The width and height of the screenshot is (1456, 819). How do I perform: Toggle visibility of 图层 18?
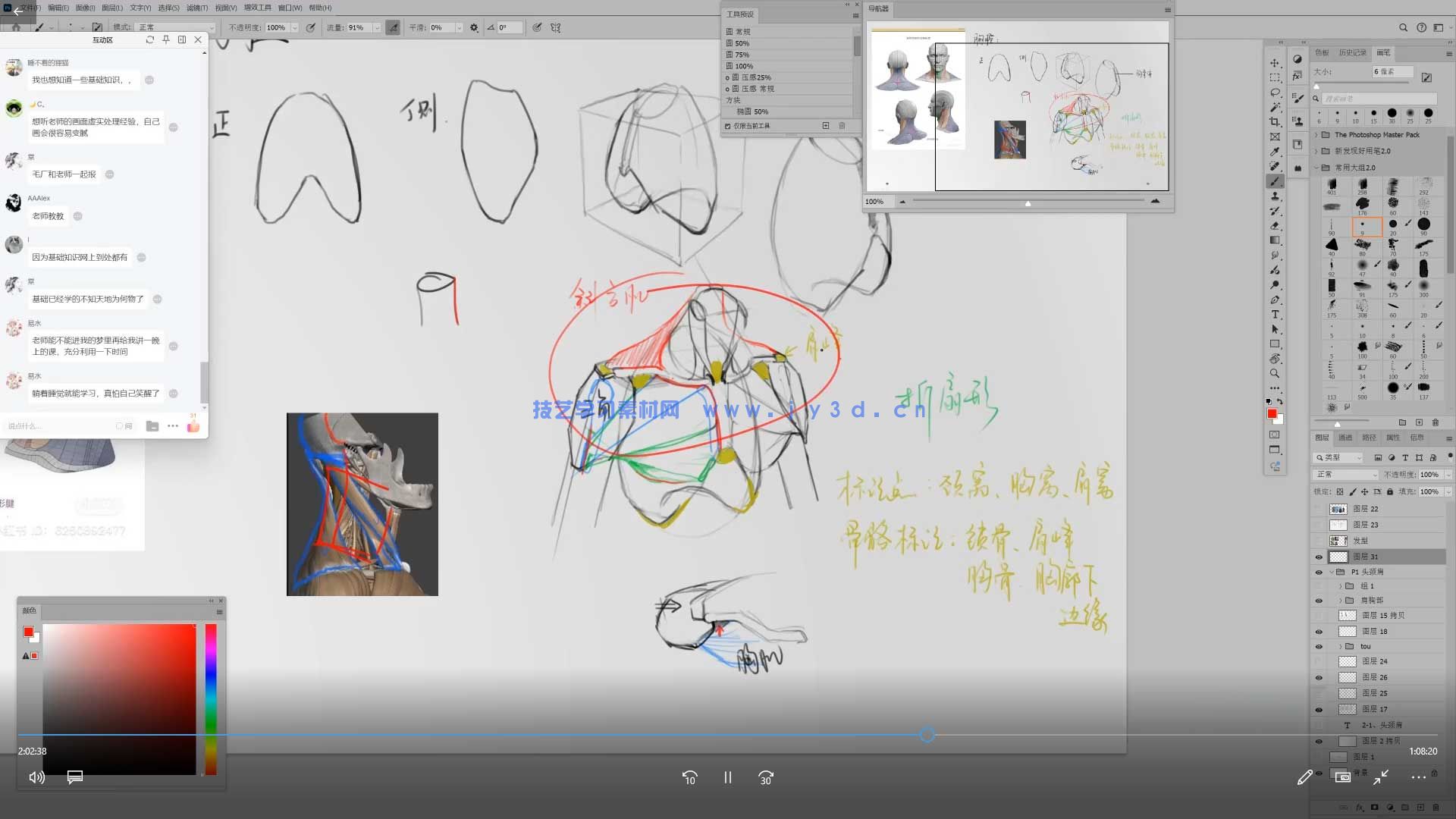pyautogui.click(x=1319, y=632)
